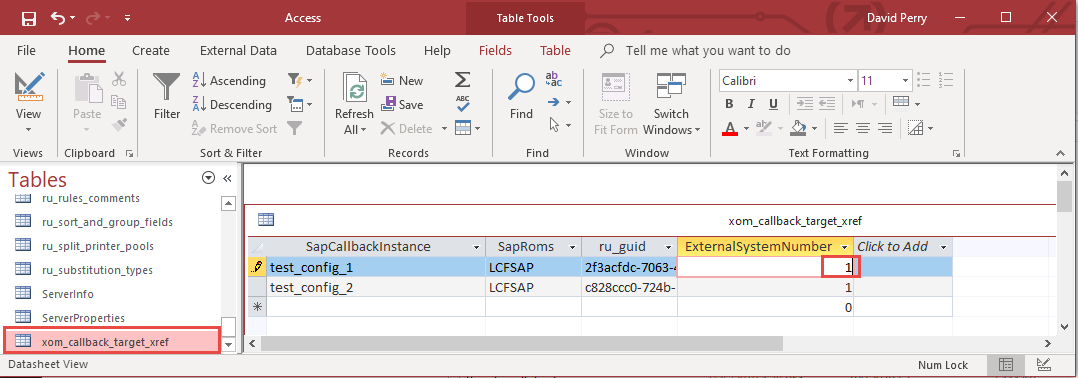Click the Spelling check icon
The image size is (1078, 378).
[x=463, y=103]
